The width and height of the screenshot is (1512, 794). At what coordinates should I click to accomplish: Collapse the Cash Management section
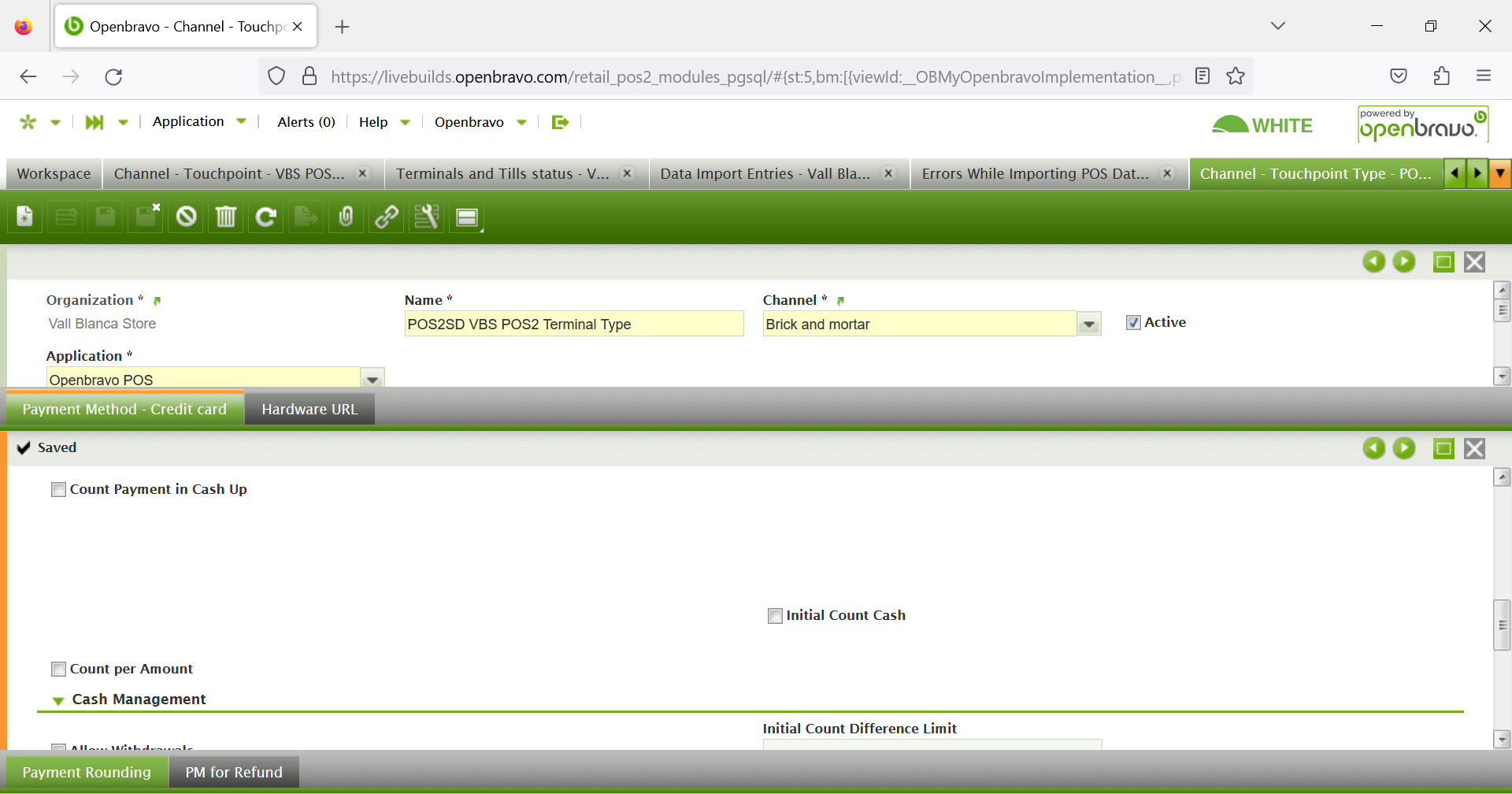click(58, 700)
